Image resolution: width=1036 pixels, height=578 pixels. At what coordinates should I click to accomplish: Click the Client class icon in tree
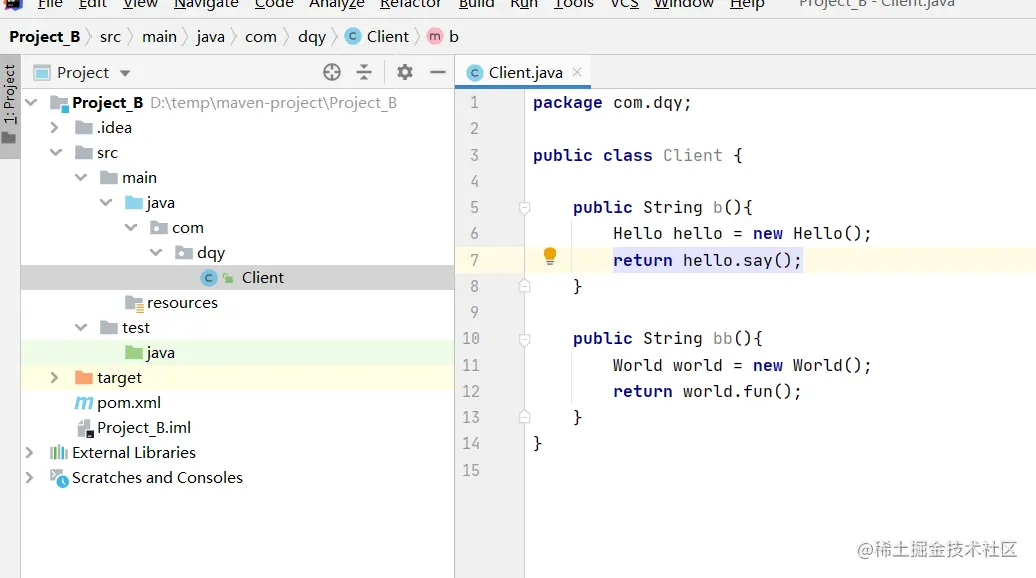[x=208, y=278]
